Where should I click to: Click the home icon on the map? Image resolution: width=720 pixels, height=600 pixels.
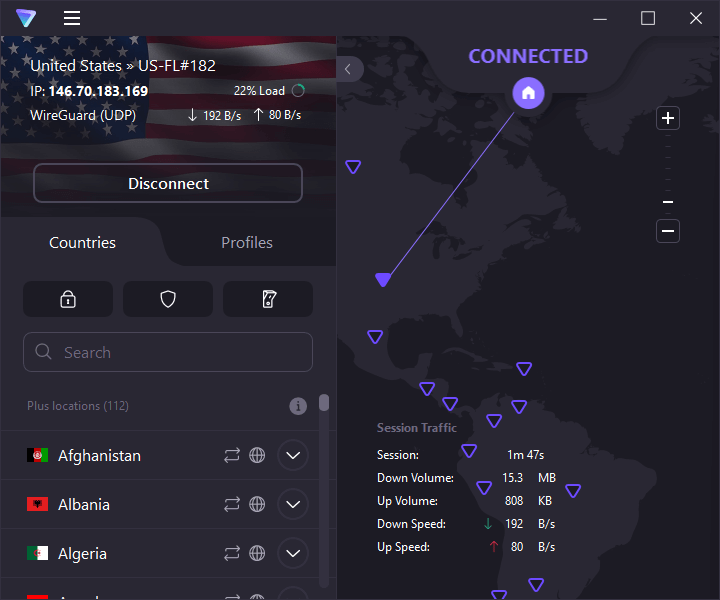[528, 93]
